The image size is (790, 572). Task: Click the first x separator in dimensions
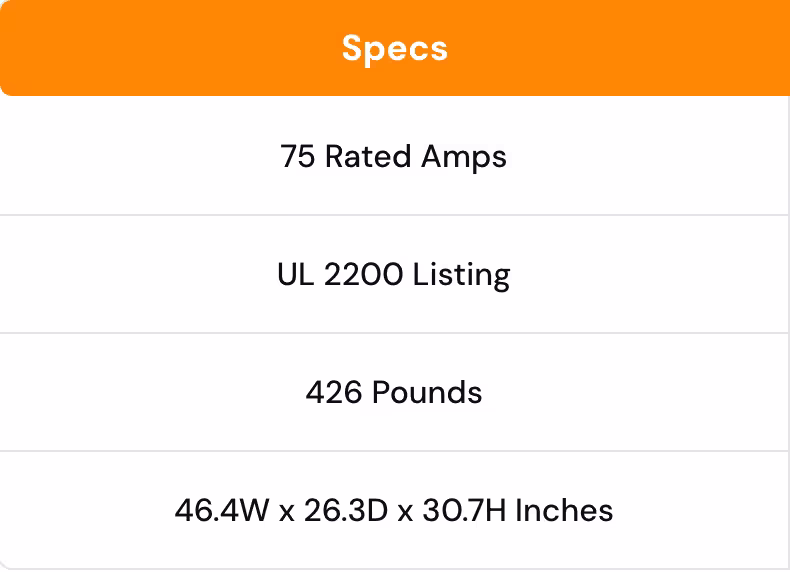[286, 512]
